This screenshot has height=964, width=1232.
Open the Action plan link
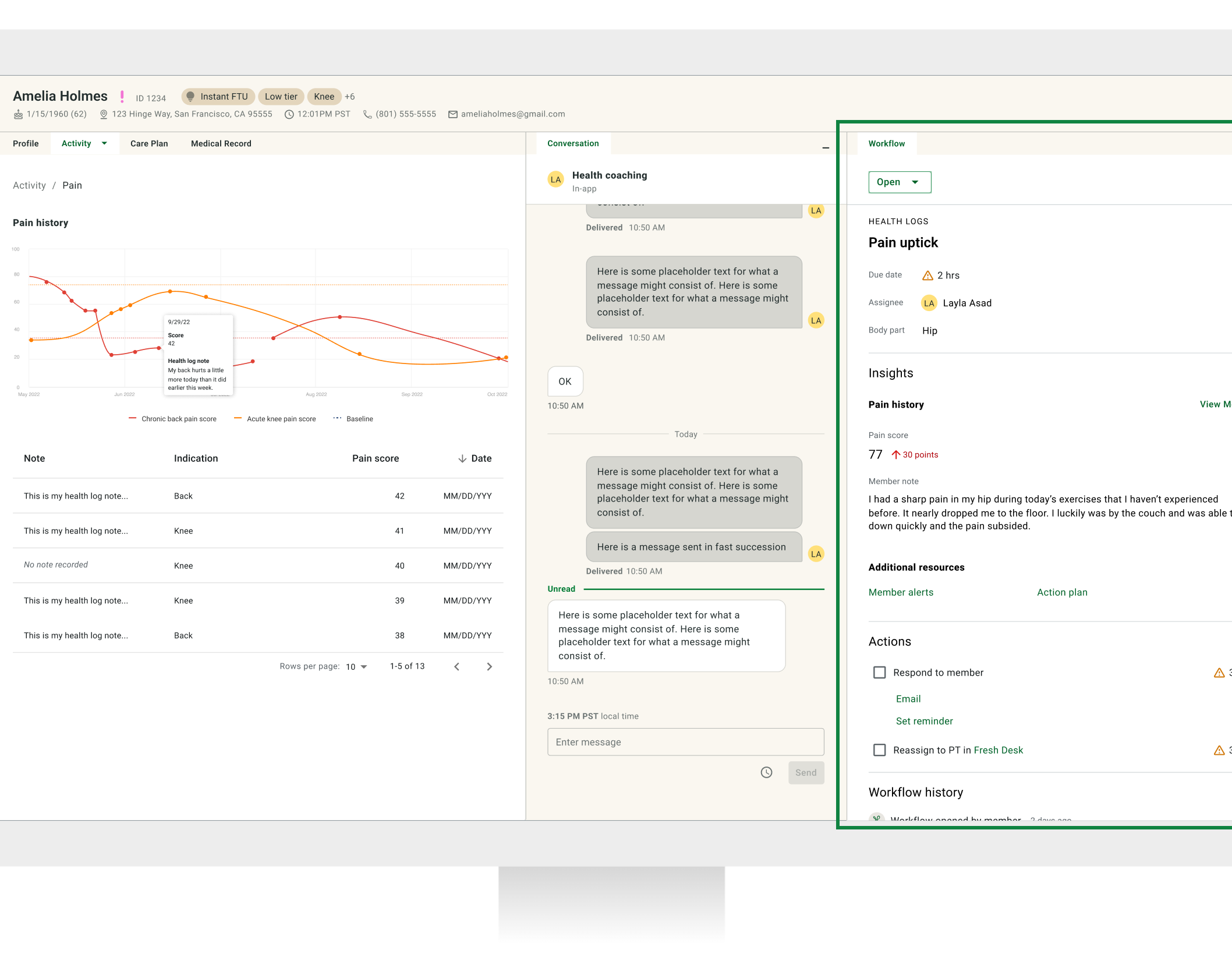[x=1062, y=592]
